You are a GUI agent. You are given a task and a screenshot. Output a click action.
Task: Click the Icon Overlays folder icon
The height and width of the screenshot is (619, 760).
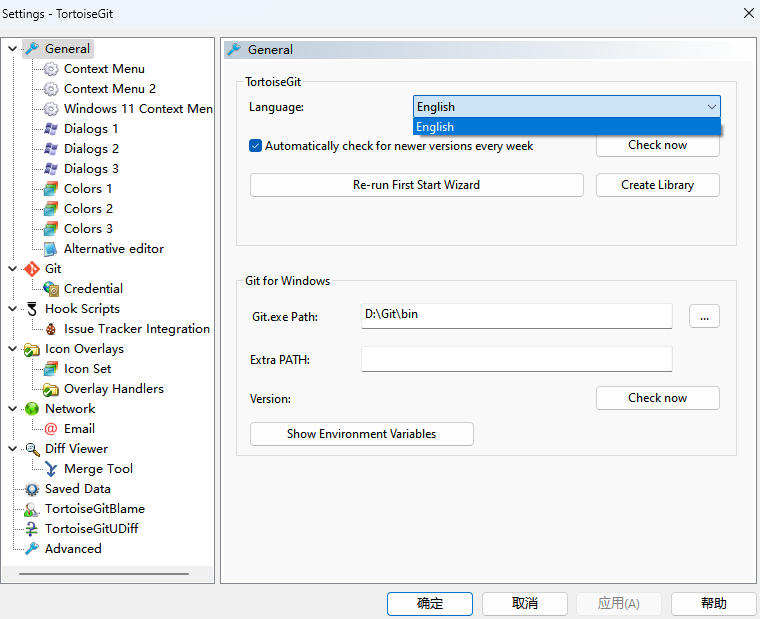[32, 349]
